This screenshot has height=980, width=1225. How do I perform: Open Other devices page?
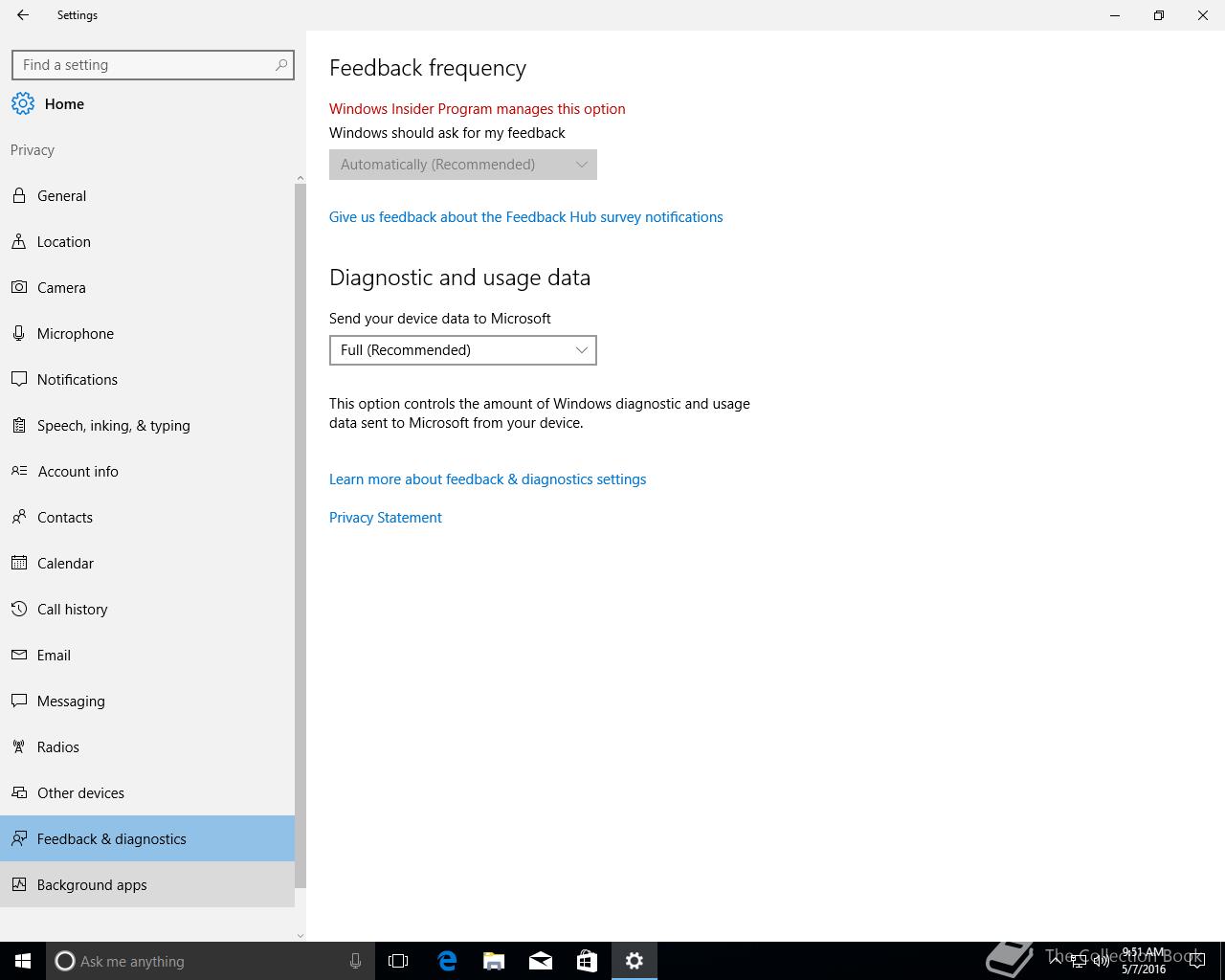[147, 792]
